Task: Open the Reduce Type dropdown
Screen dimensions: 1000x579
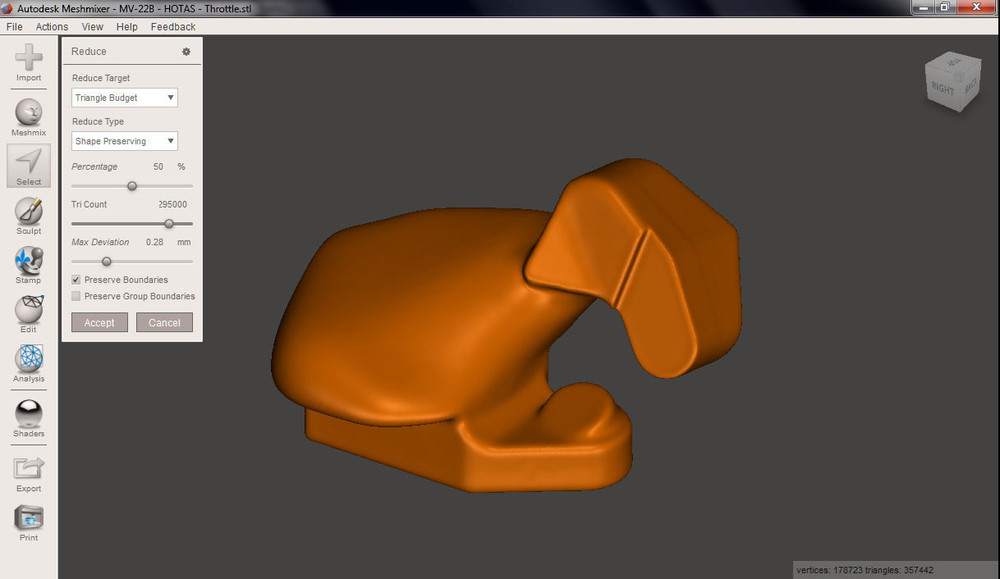Action: (124, 141)
